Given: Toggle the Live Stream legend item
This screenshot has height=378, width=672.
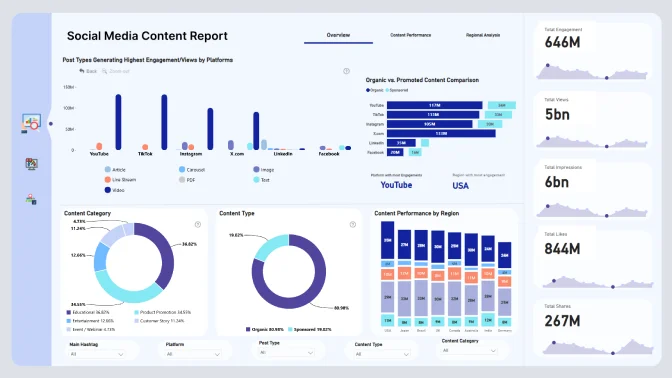Looking at the screenshot, I should (120, 180).
